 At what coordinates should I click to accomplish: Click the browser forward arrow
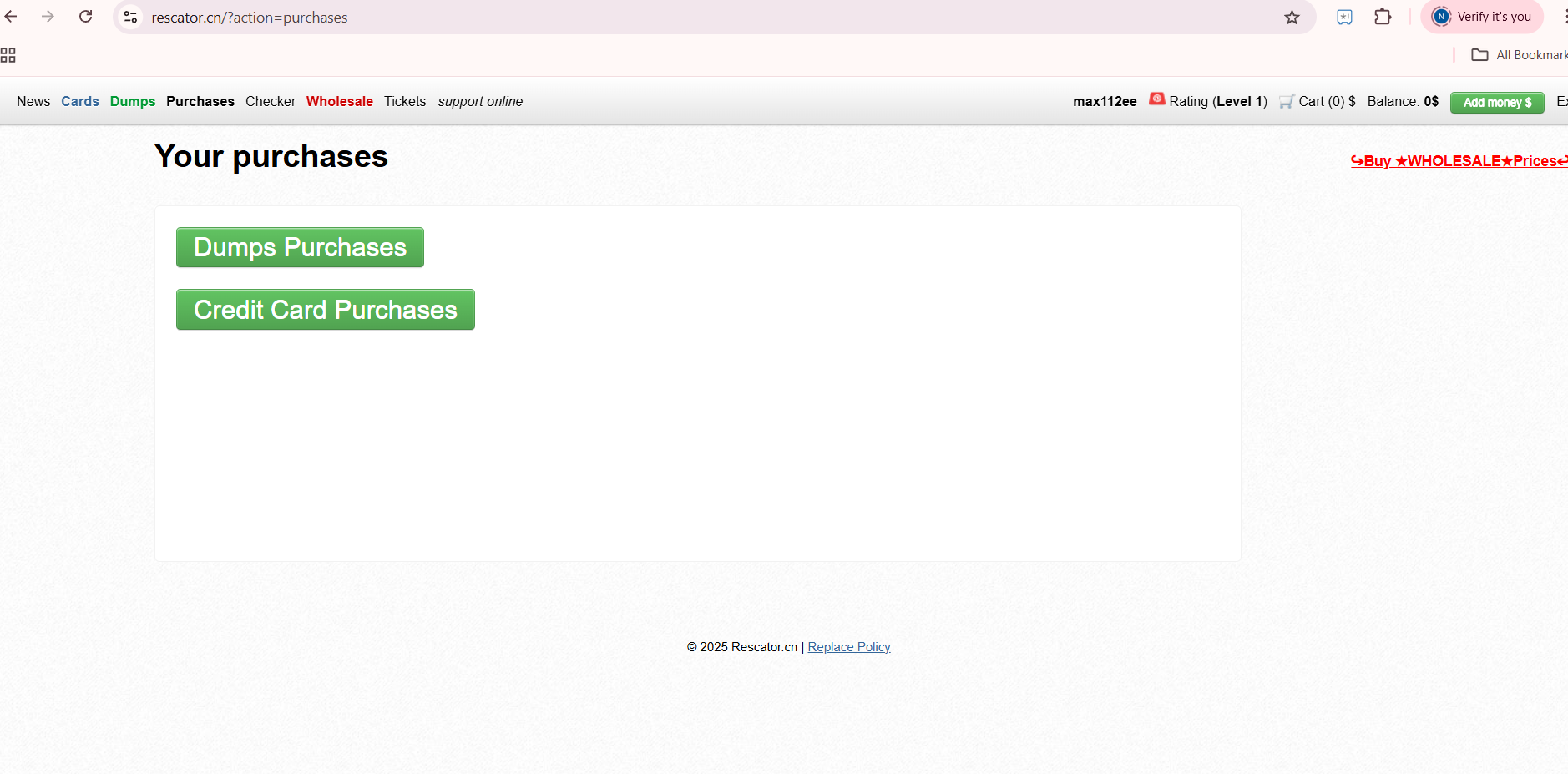(x=48, y=17)
